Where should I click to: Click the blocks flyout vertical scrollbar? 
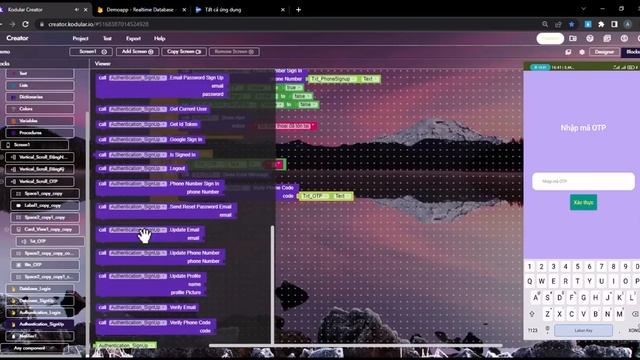272,284
